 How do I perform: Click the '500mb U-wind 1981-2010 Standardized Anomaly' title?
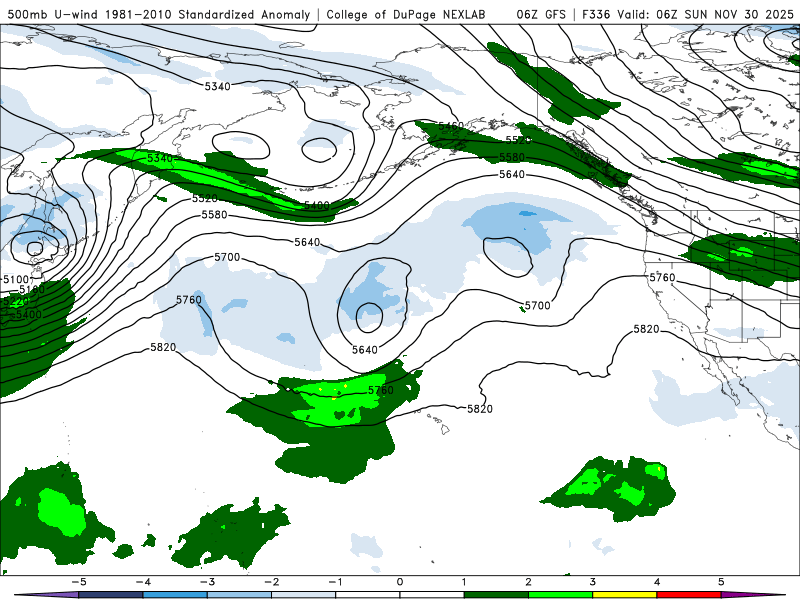(x=159, y=14)
